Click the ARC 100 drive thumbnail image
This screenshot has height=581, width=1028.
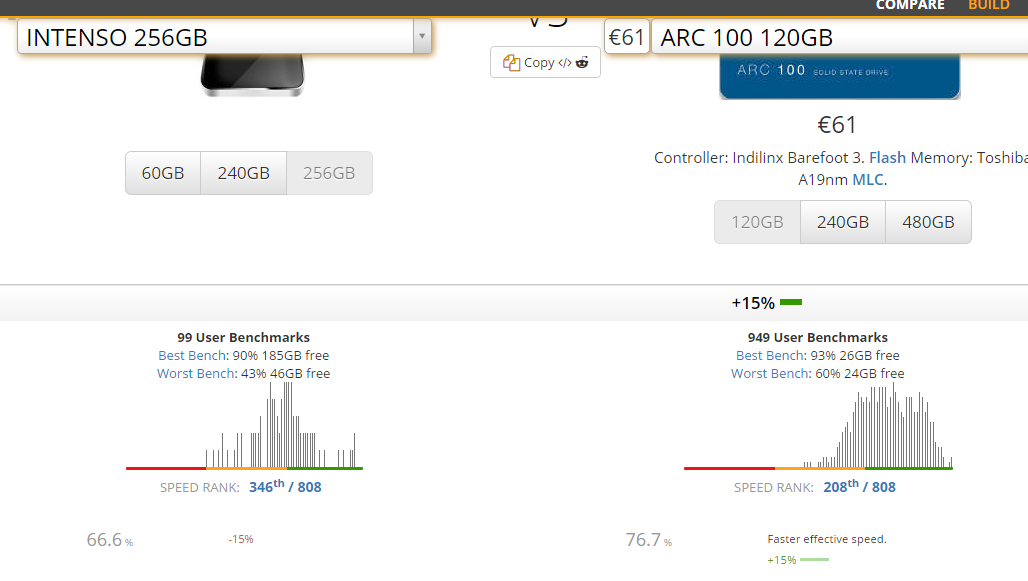[840, 76]
